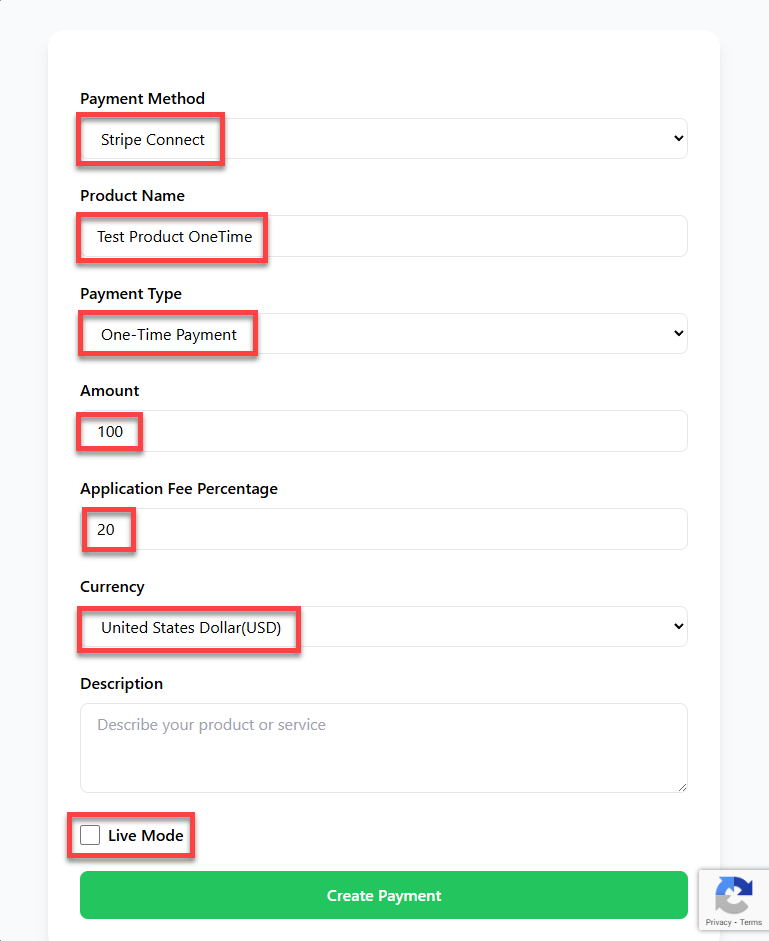Select the Application Fee Percentage input
The width and height of the screenshot is (769, 941).
pyautogui.click(x=383, y=530)
